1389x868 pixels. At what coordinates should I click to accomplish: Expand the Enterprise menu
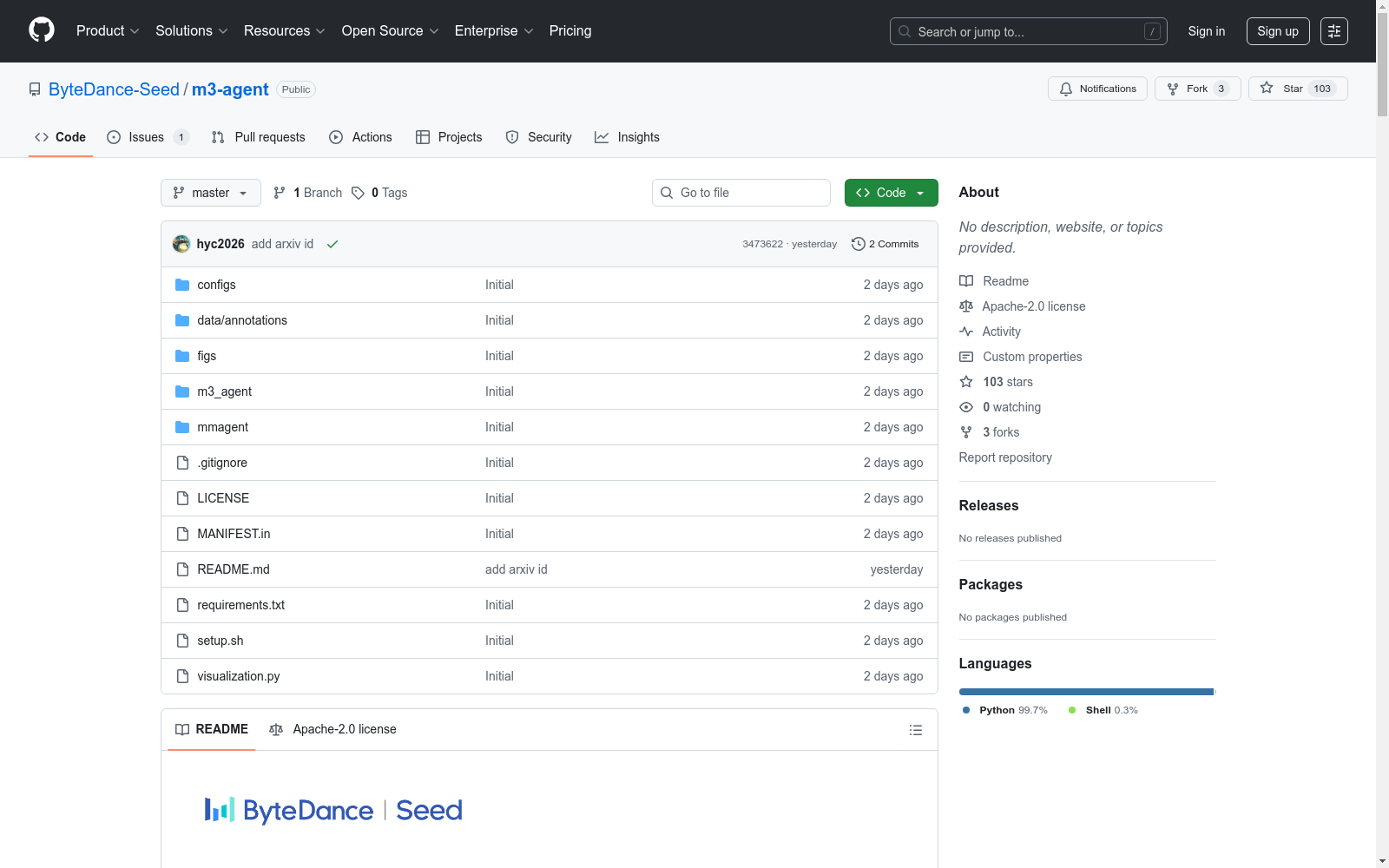tap(494, 31)
